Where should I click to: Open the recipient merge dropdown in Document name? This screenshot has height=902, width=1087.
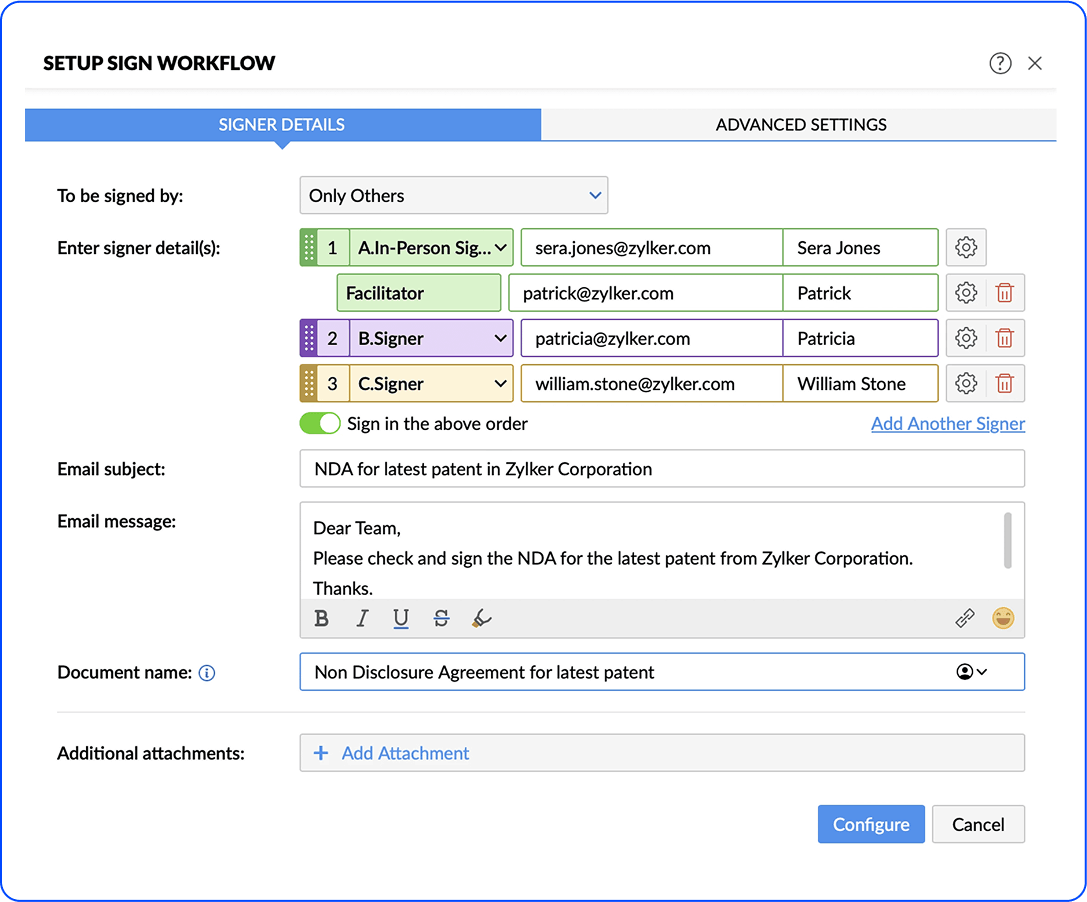(x=971, y=671)
